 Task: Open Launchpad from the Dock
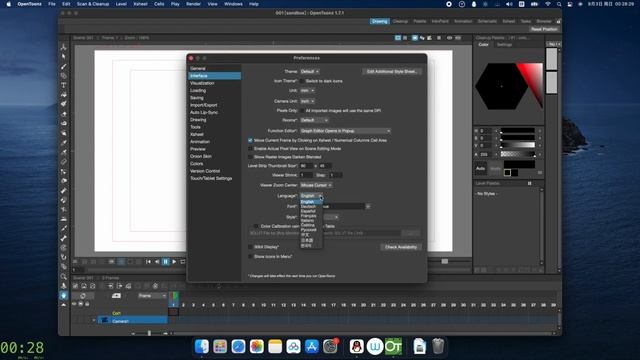click(220, 347)
